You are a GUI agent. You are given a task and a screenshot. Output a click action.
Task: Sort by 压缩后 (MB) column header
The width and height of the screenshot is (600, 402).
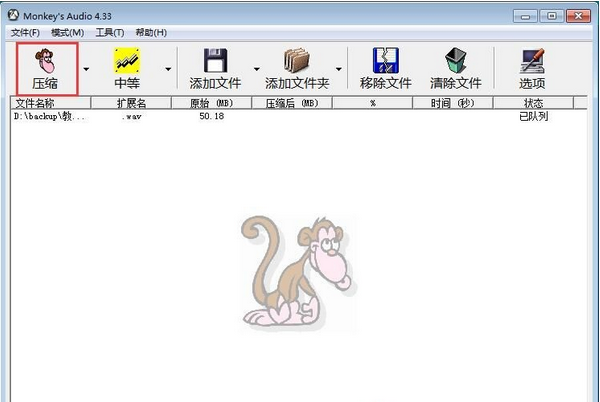click(x=292, y=103)
